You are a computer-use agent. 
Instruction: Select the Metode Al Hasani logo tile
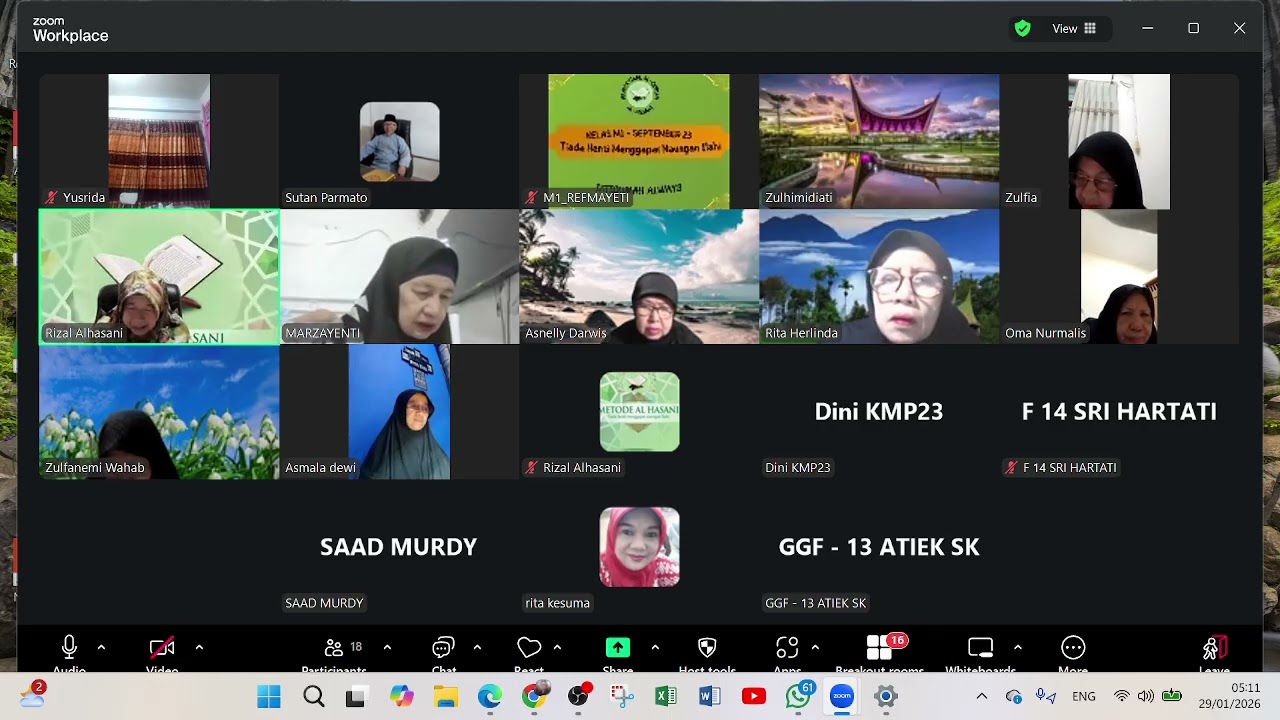coord(639,412)
